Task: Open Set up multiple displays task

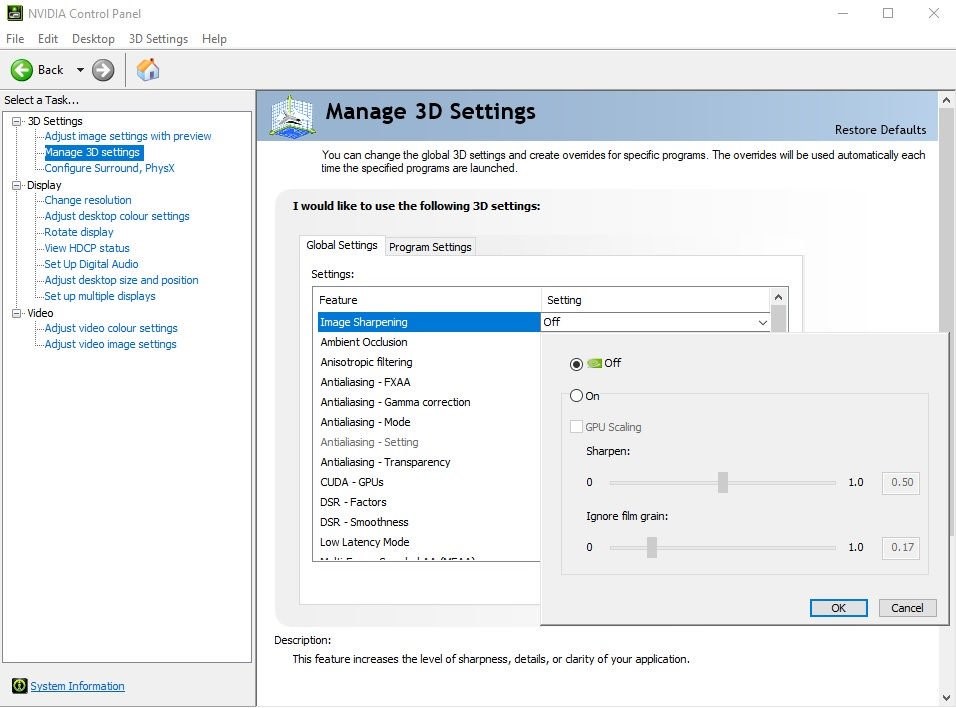Action: point(100,296)
